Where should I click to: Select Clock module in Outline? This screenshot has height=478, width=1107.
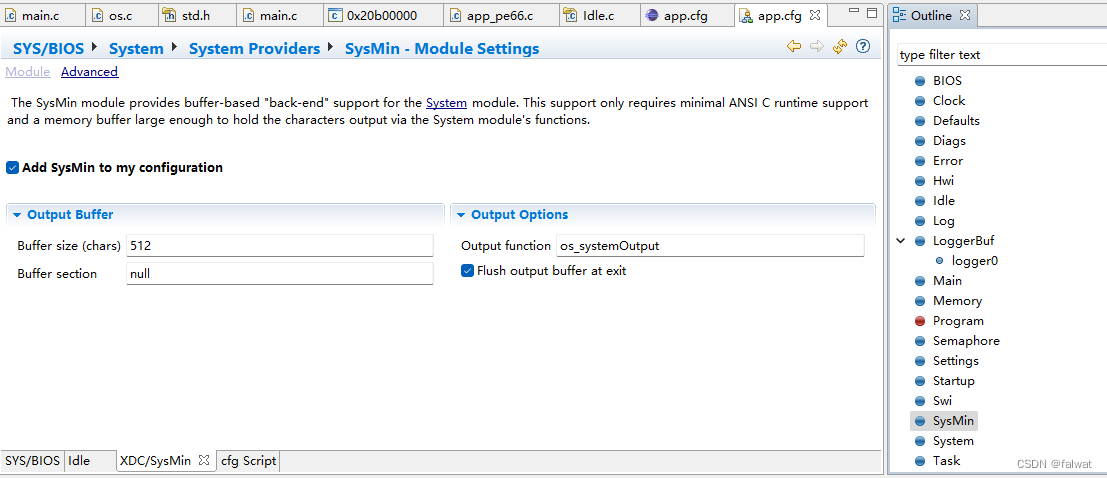tap(948, 101)
